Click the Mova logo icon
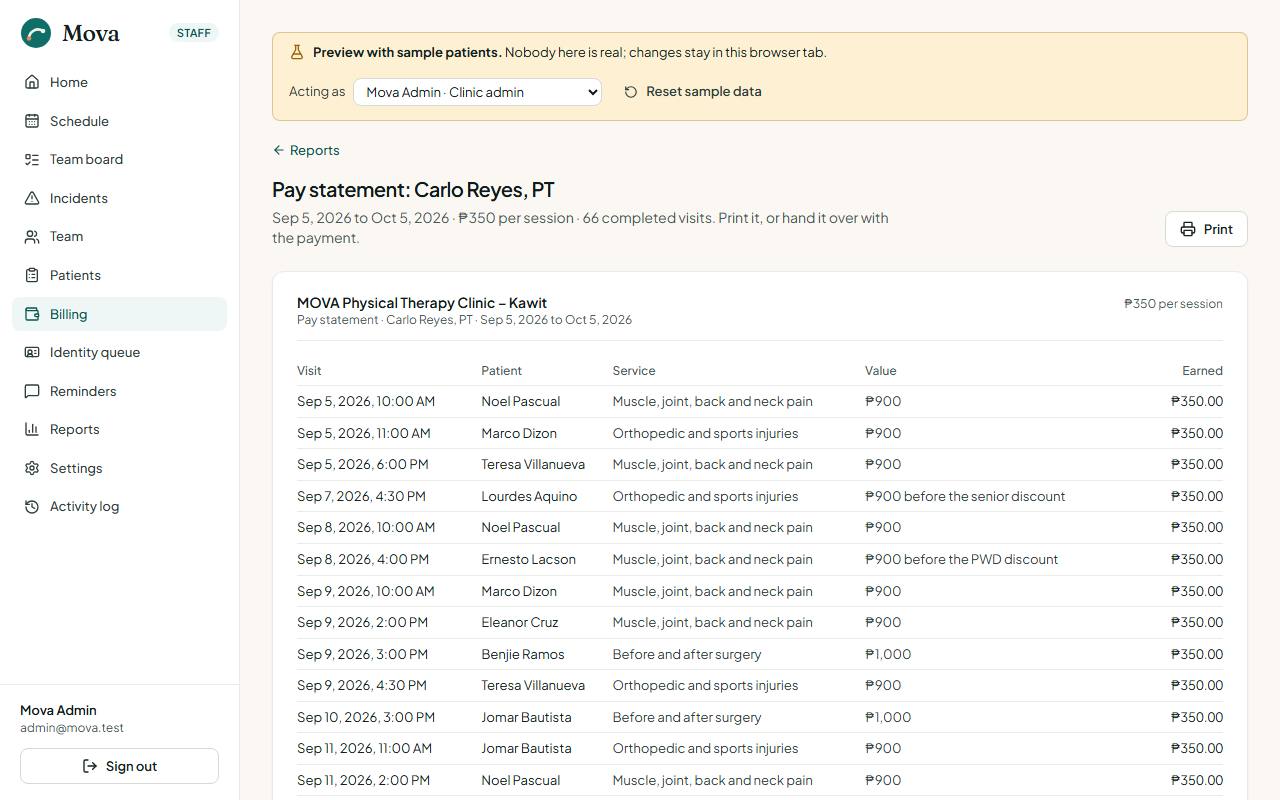 pos(36,33)
